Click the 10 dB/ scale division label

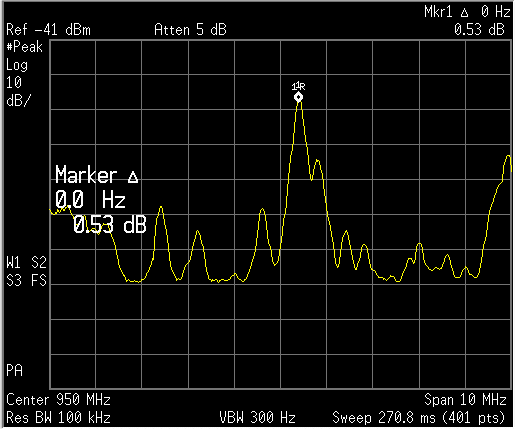(x=17, y=91)
